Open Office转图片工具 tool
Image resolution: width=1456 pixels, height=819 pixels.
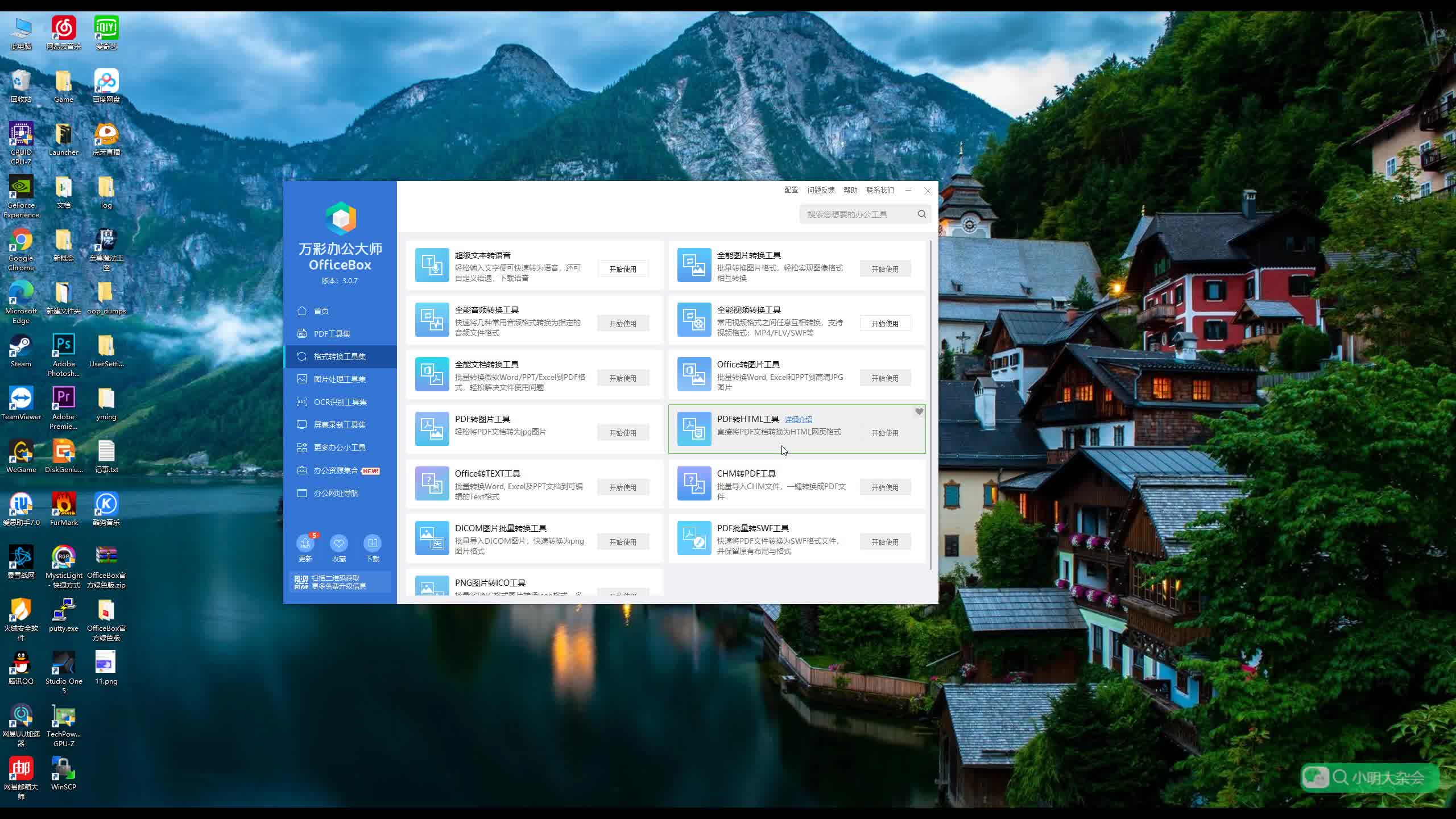click(884, 378)
